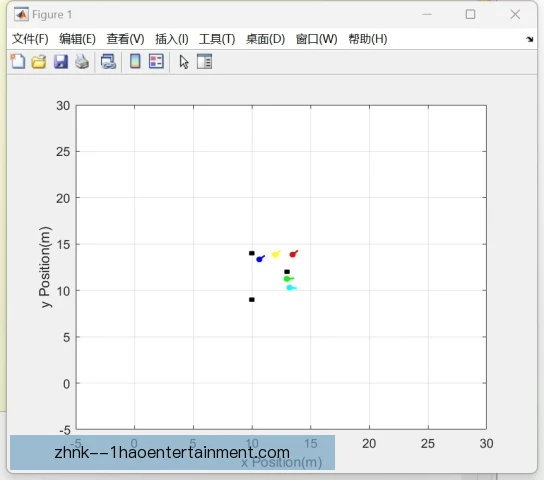Click the black square left of the blue marker
The image size is (544, 480).
[252, 253]
